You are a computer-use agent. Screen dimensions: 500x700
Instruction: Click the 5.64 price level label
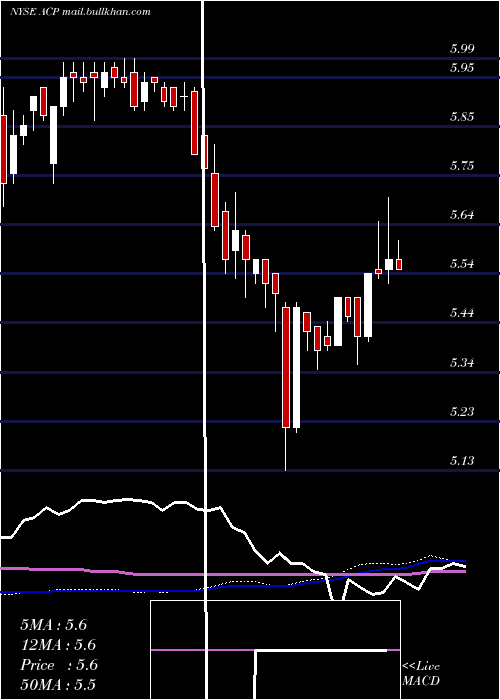pos(462,215)
